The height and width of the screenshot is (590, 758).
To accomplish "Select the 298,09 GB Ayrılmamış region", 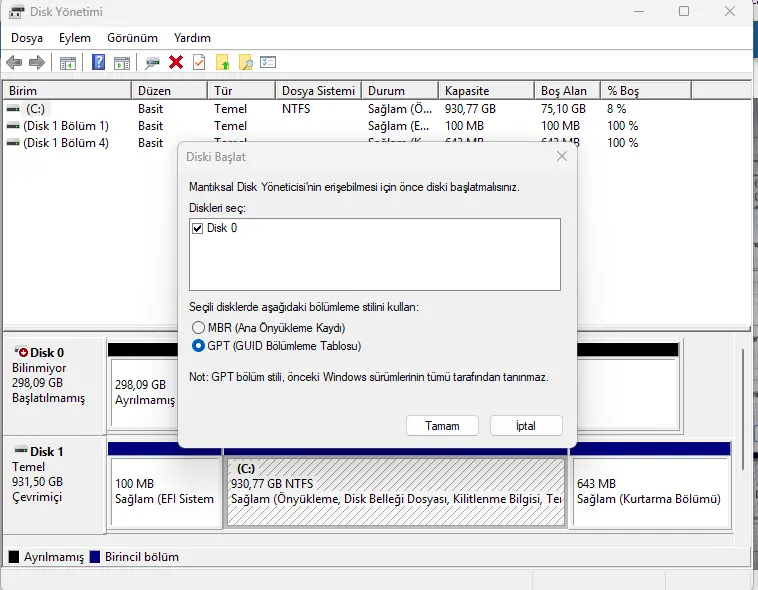I will [x=144, y=393].
